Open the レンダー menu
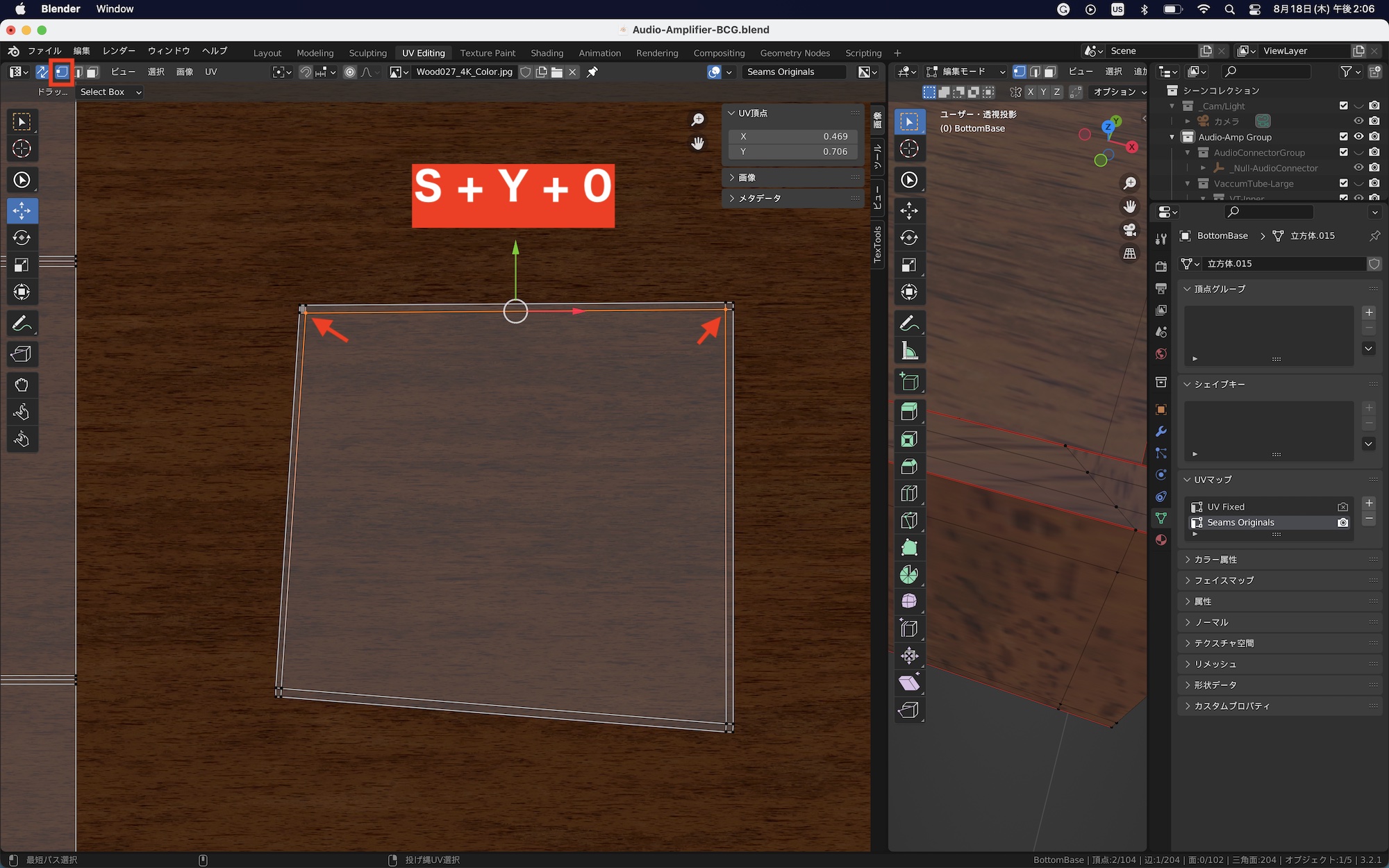 pyautogui.click(x=119, y=51)
